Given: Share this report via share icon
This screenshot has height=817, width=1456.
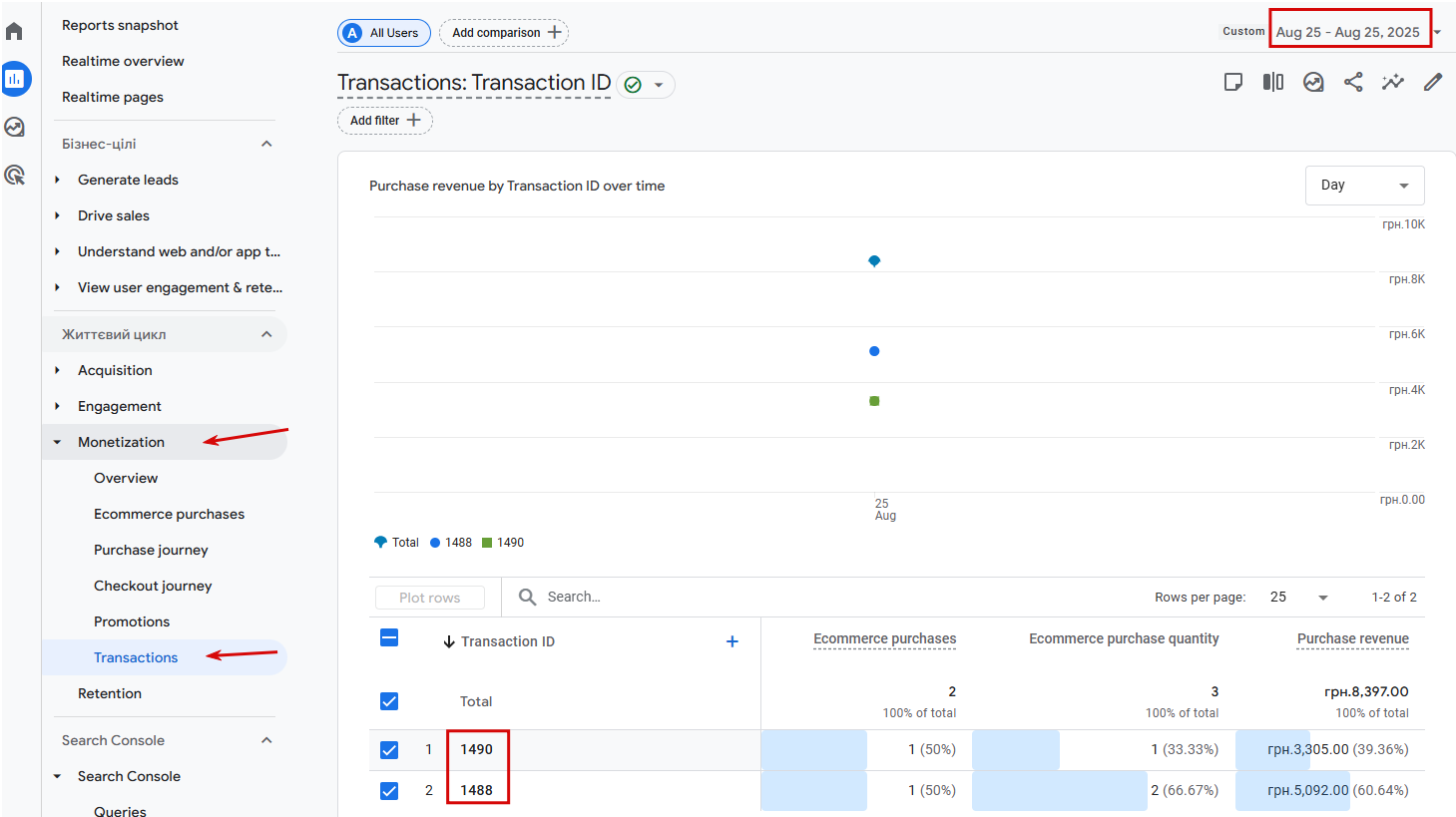Looking at the screenshot, I should point(1353,82).
